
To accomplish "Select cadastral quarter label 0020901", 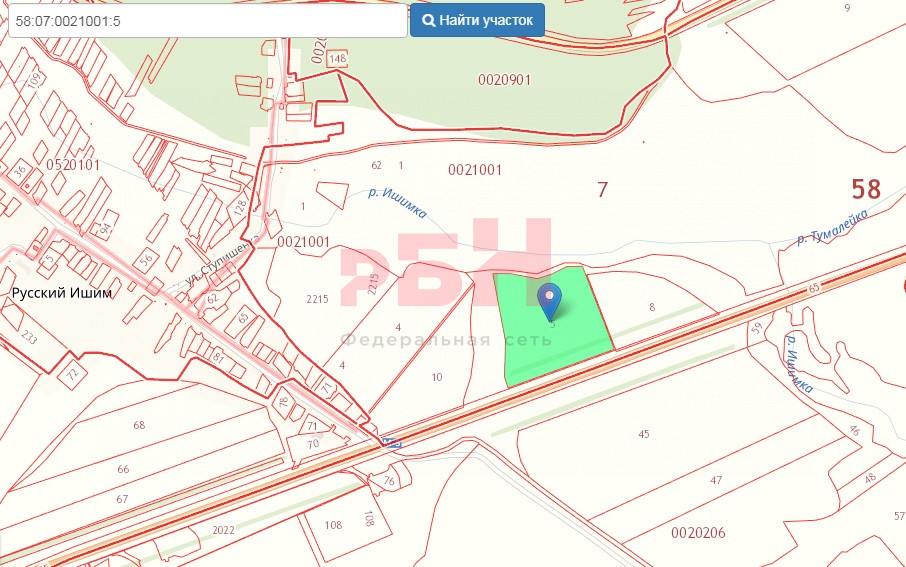I will click(503, 78).
